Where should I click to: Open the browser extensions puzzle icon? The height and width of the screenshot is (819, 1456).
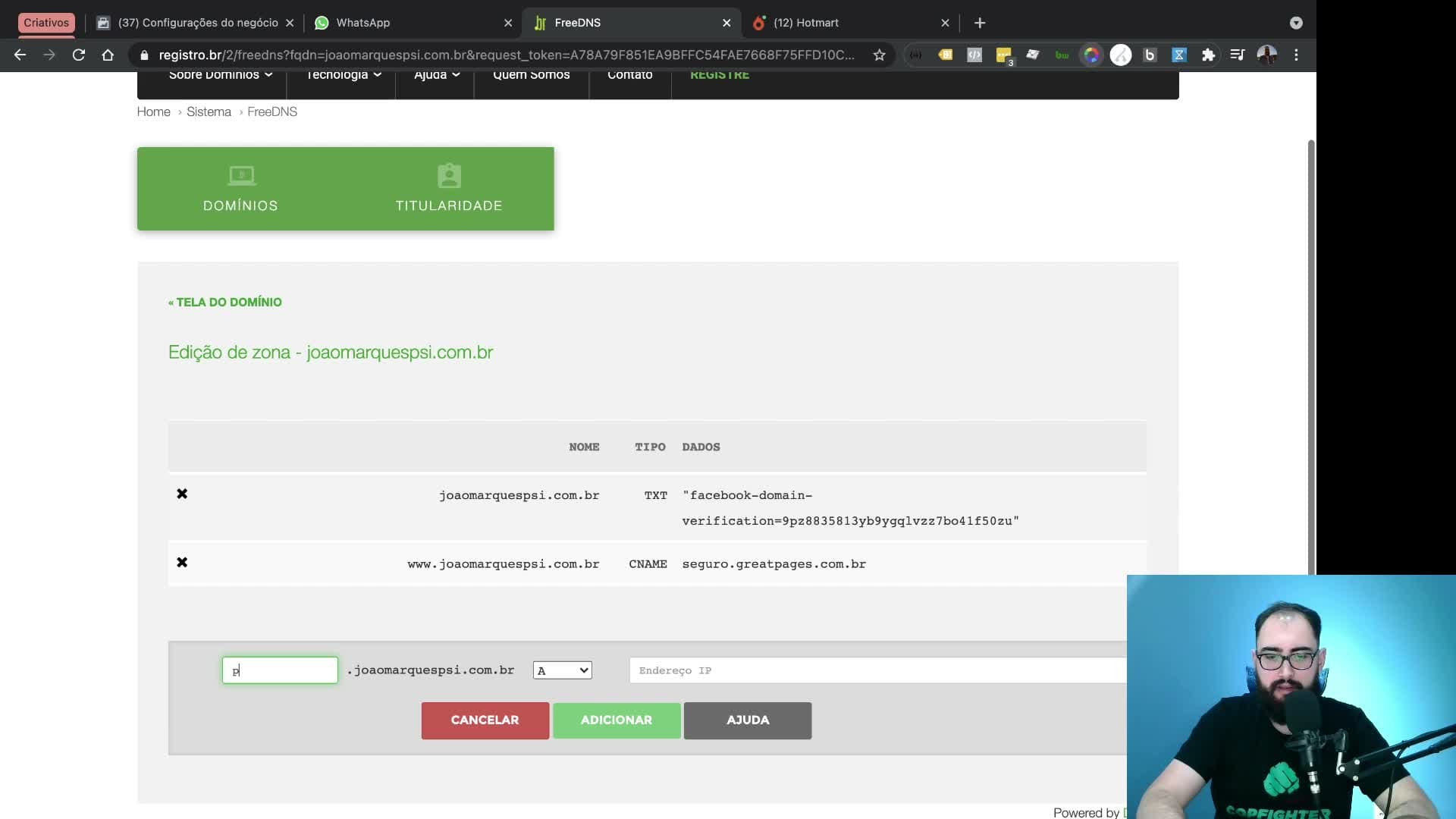pyautogui.click(x=1208, y=55)
